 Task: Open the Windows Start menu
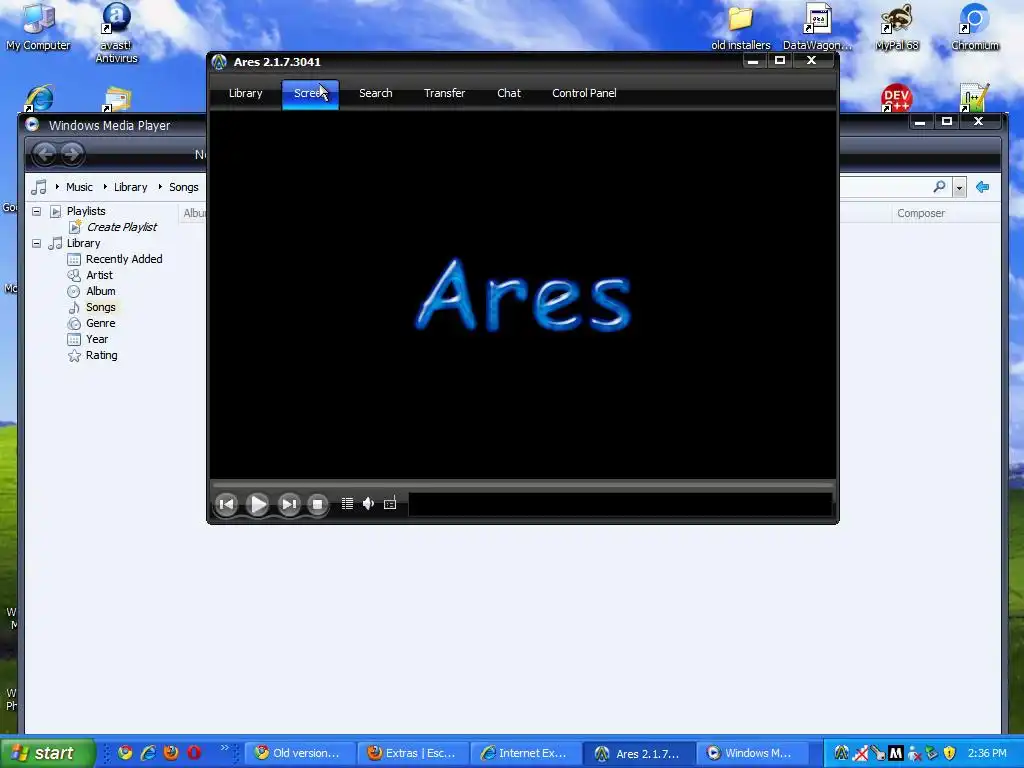point(48,753)
